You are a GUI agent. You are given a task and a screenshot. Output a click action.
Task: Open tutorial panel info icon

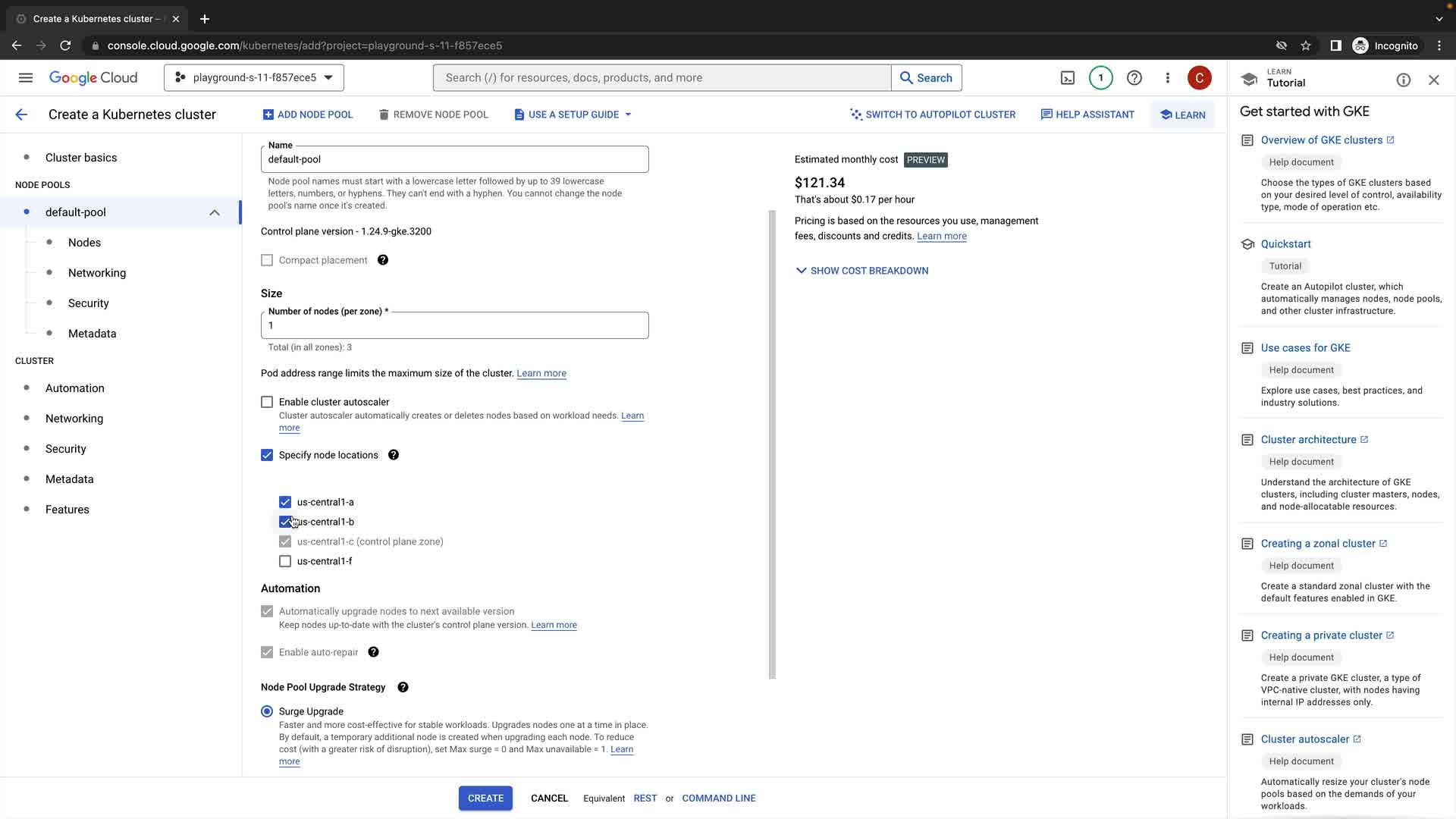(x=1403, y=80)
